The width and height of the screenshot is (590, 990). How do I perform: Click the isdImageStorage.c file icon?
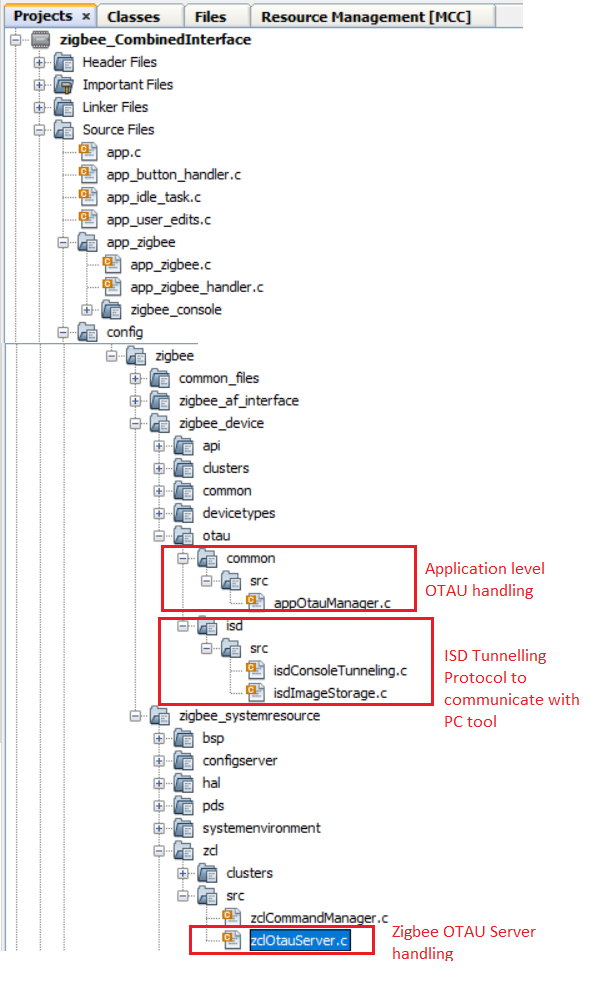point(255,692)
